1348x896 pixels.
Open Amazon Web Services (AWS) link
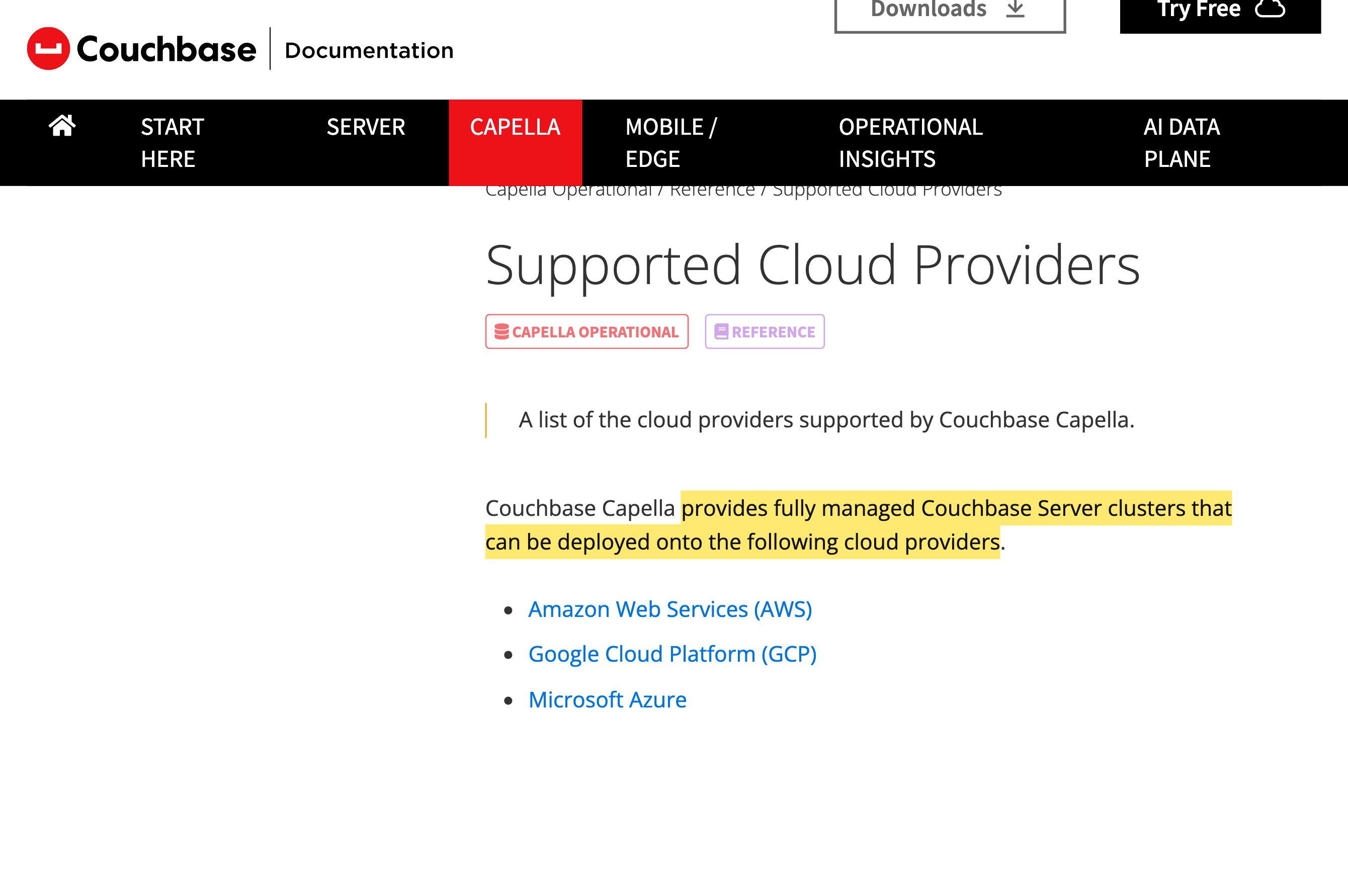670,609
